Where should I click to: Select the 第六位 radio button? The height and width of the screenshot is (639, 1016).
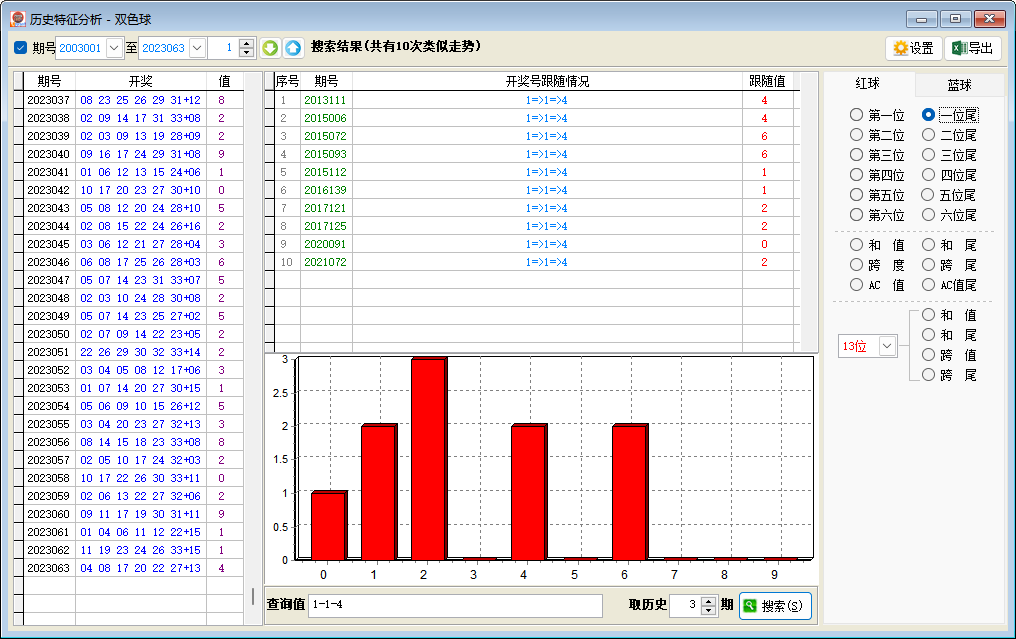[x=857, y=215]
